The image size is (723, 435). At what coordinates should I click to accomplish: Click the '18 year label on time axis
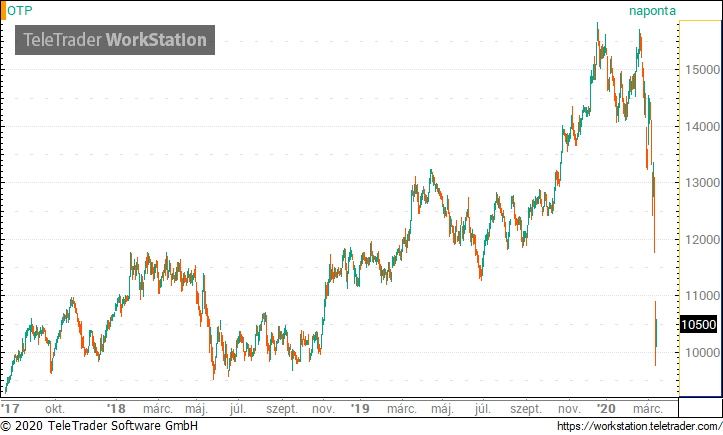point(116,409)
